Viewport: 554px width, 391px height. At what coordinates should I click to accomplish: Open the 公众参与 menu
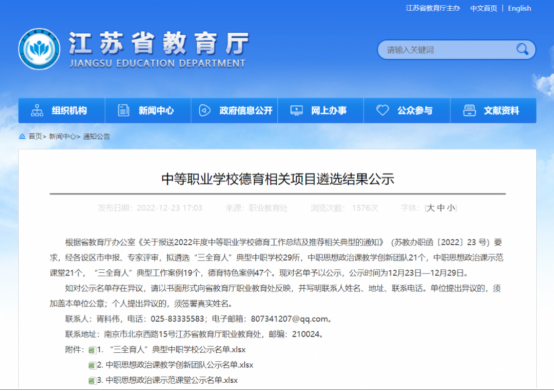(x=407, y=111)
